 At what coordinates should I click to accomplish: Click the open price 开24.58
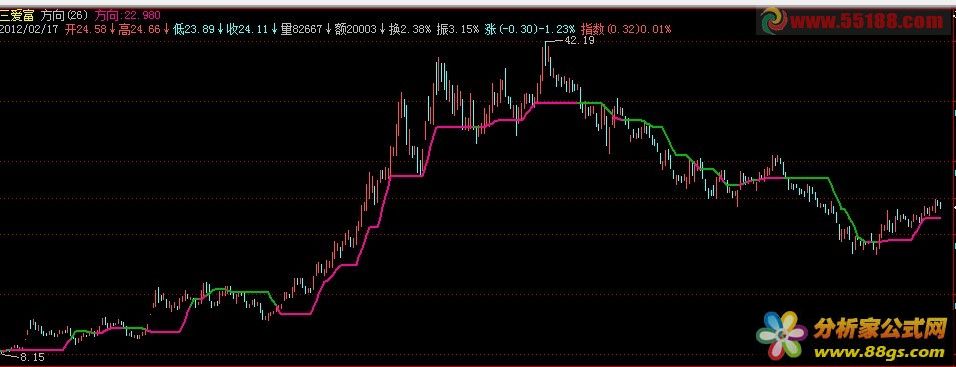click(85, 29)
